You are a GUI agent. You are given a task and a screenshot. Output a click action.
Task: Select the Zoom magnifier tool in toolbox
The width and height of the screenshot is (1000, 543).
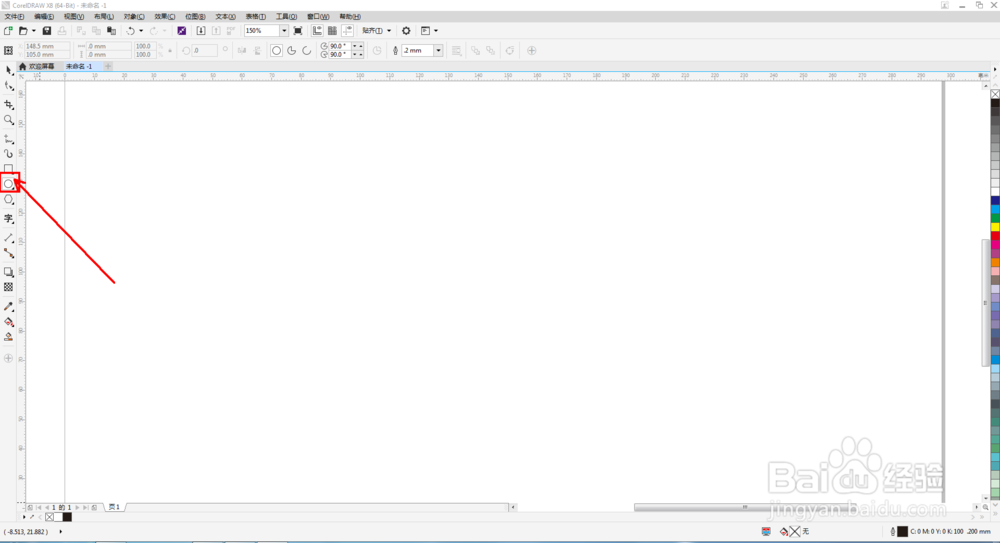(9, 120)
